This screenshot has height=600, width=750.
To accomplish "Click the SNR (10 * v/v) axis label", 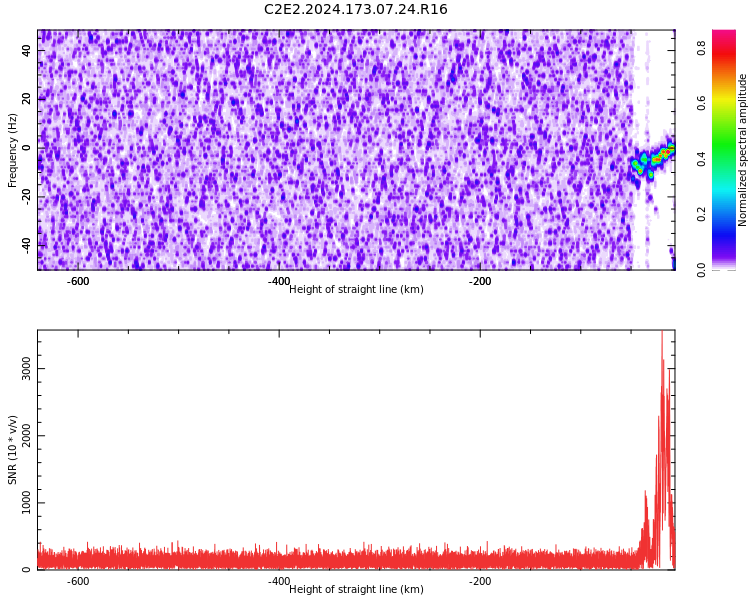I will coord(12,450).
